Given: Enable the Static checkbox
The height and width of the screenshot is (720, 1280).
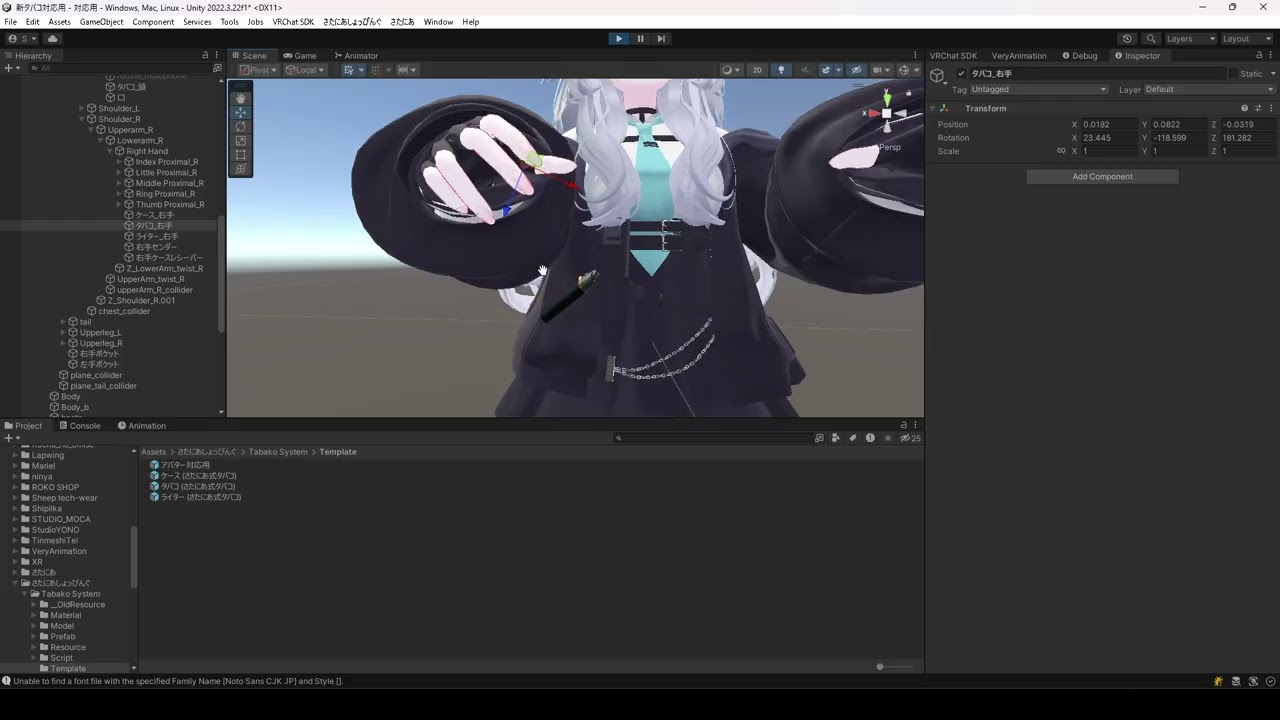Looking at the screenshot, I should click(x=1233, y=74).
